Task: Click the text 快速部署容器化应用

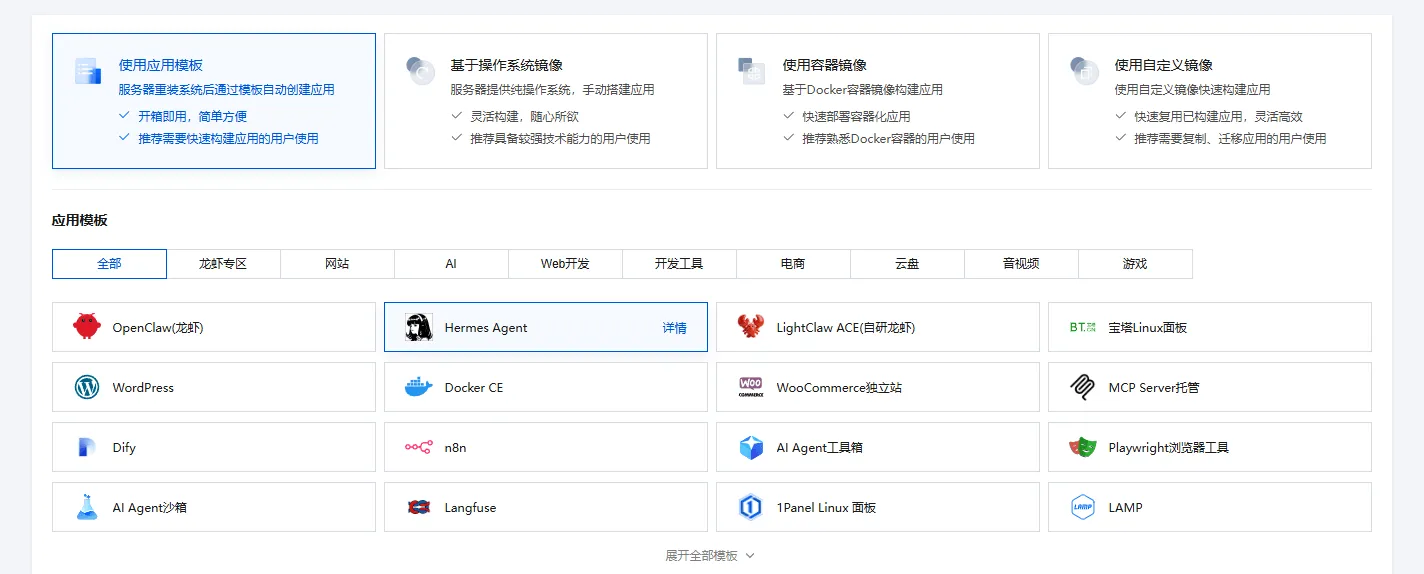Action: point(856,116)
